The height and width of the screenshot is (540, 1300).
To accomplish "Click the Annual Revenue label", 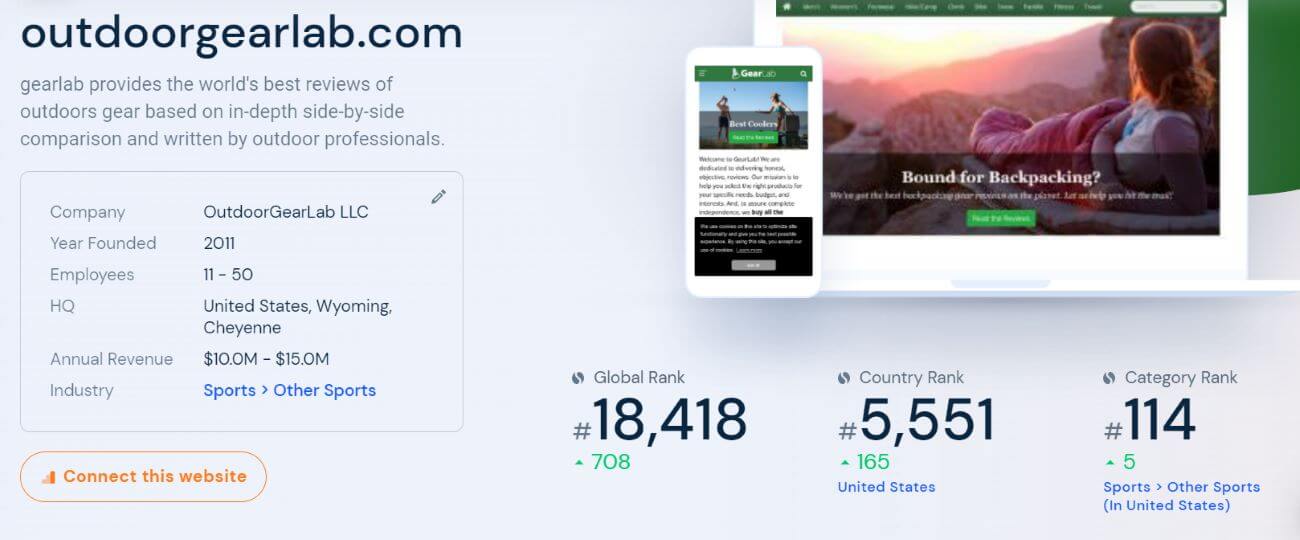I will pyautogui.click(x=111, y=359).
